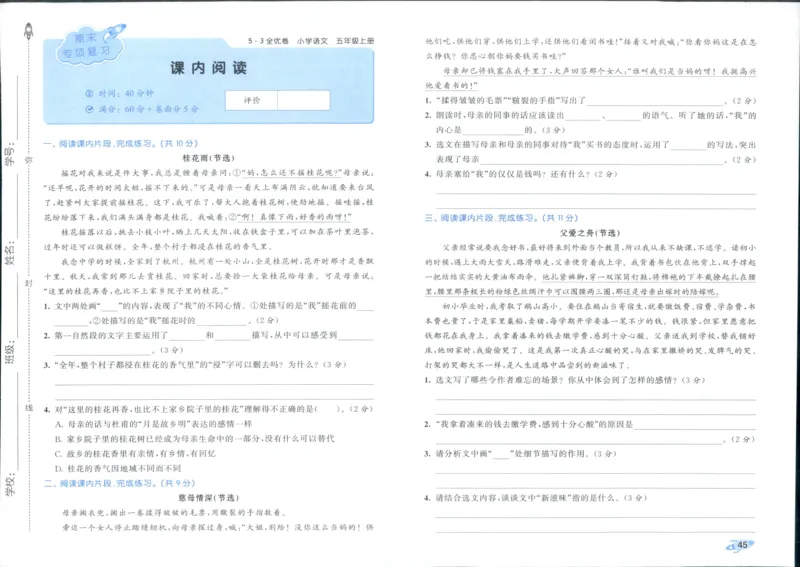Click the question about "我拿着凑来的钱去缴学费"
Image resolution: width=800 pixels, height=567 pixels.
click(590, 432)
